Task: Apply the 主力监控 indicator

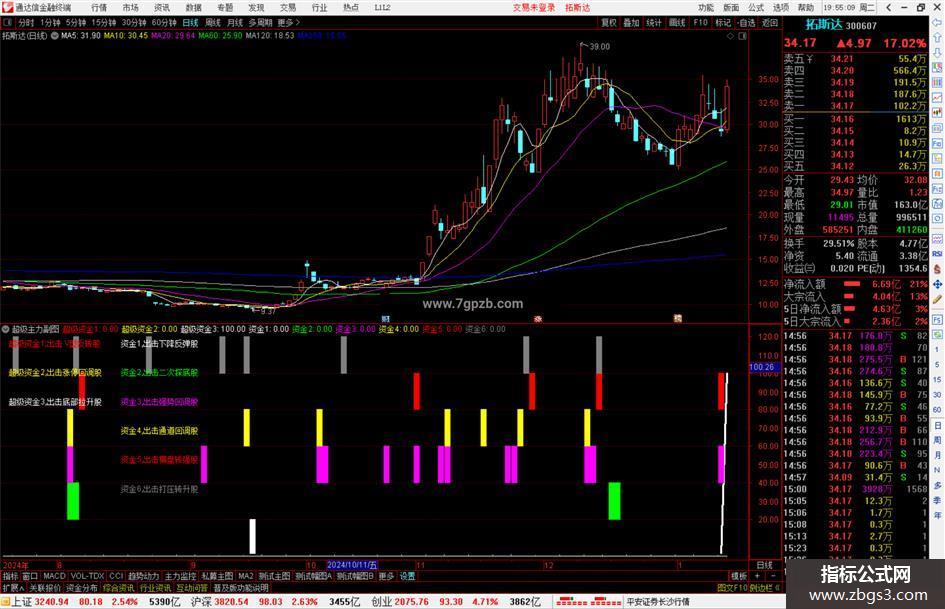Action: coord(180,576)
